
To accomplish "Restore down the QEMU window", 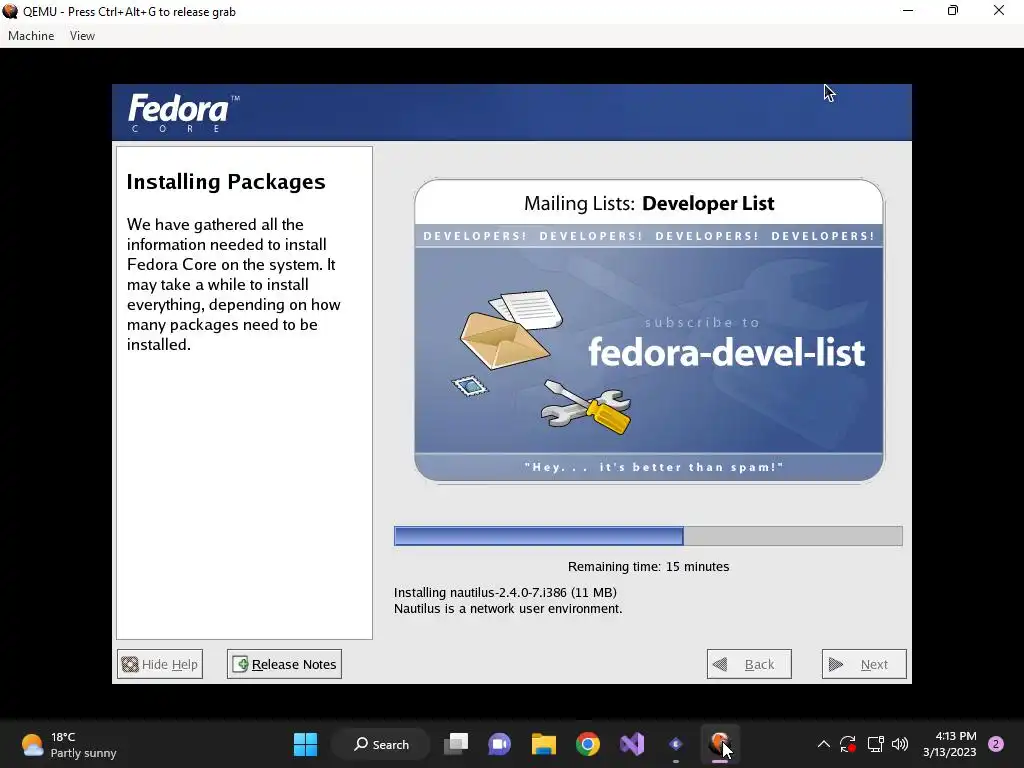I will point(953,11).
